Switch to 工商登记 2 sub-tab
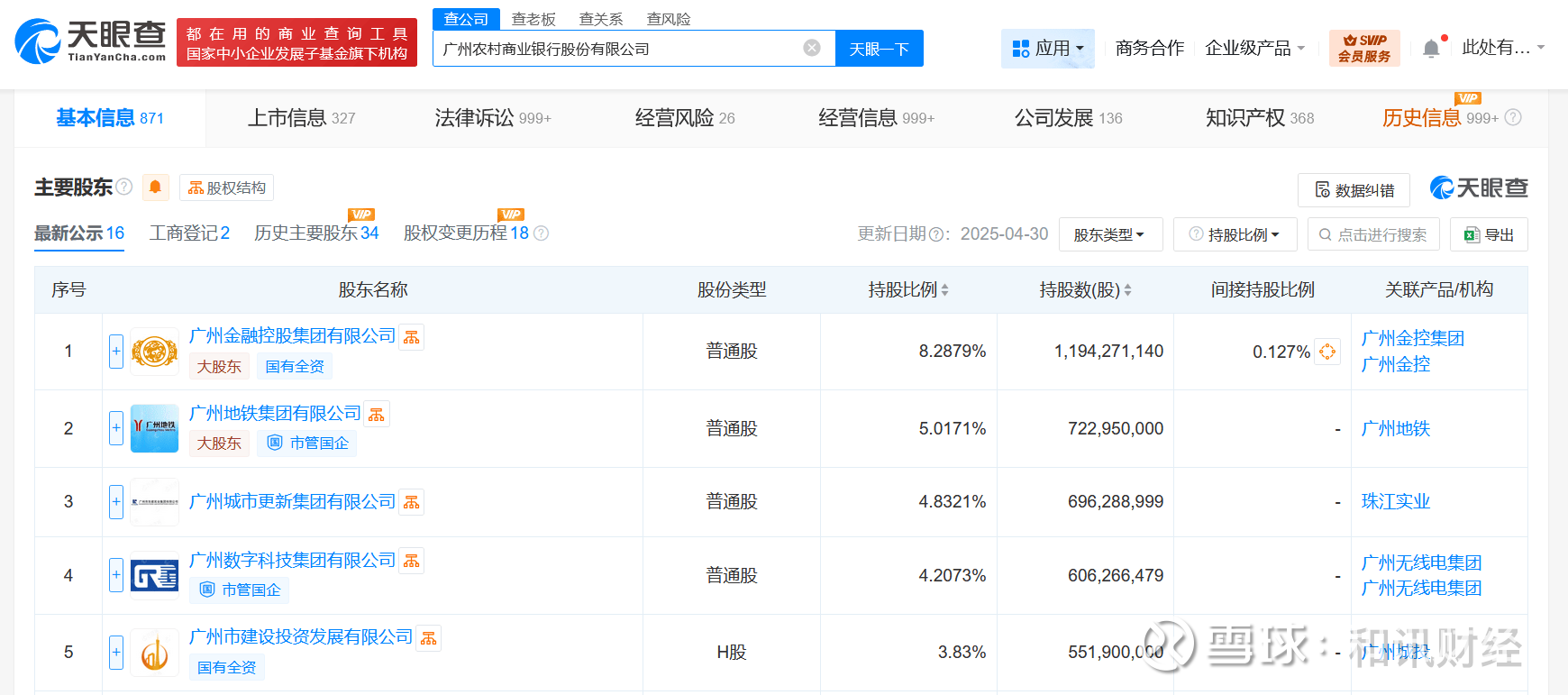The height and width of the screenshot is (695, 1568). 189,233
